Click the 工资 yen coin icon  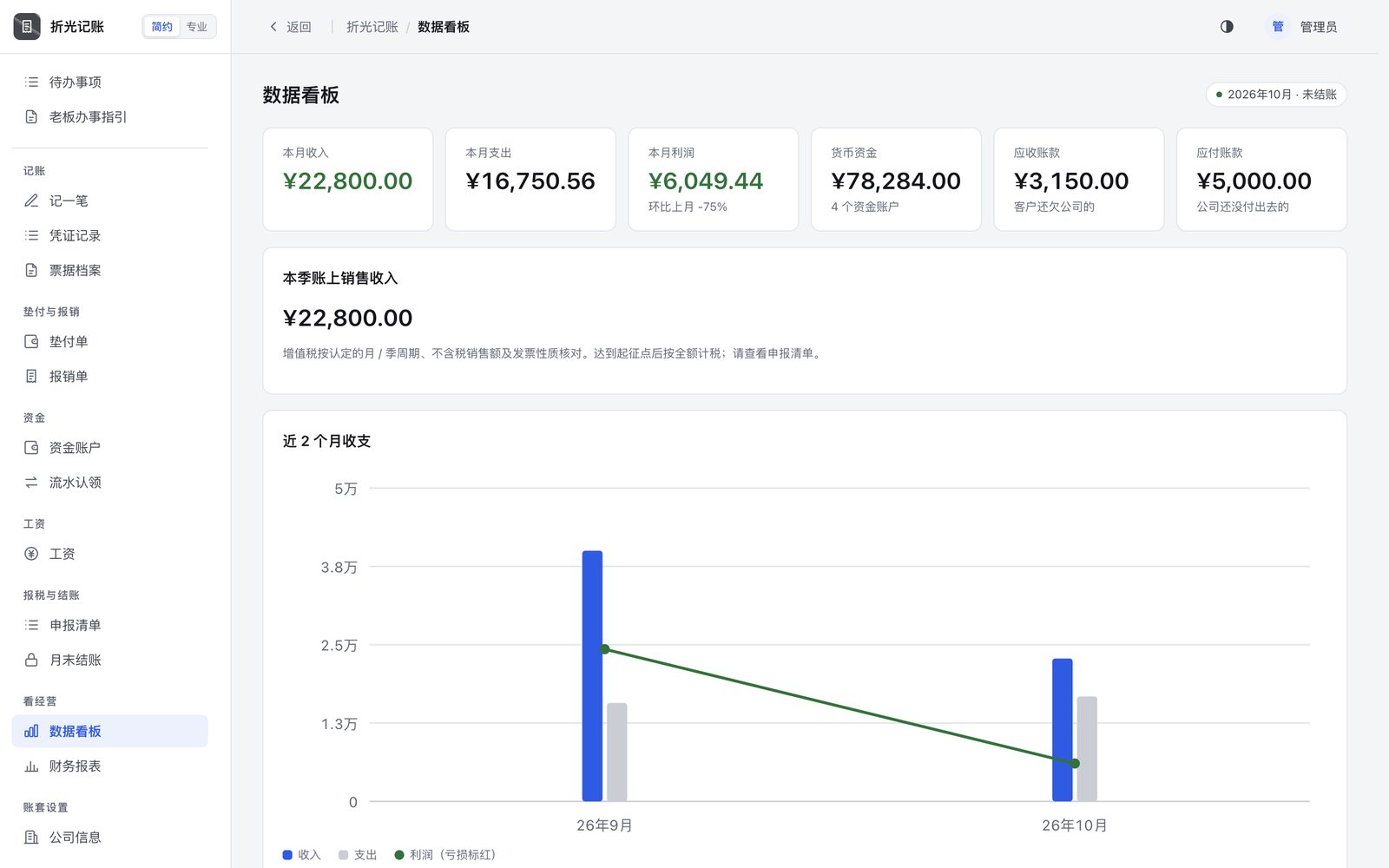31,554
